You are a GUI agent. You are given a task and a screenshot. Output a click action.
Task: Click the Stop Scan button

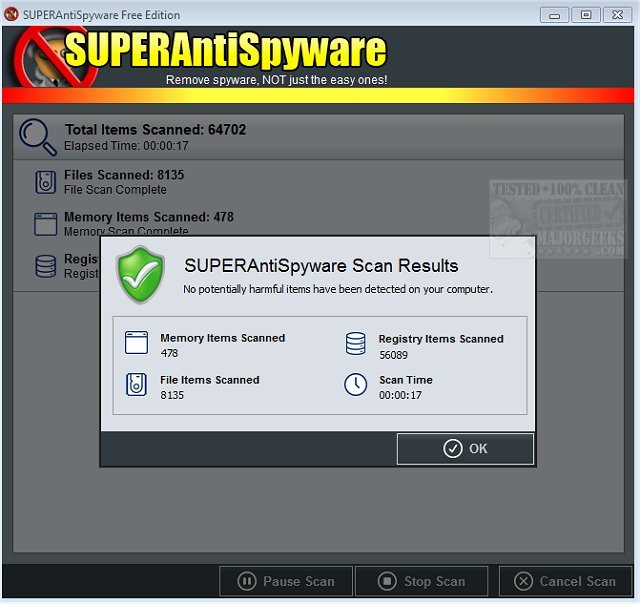coord(422,581)
